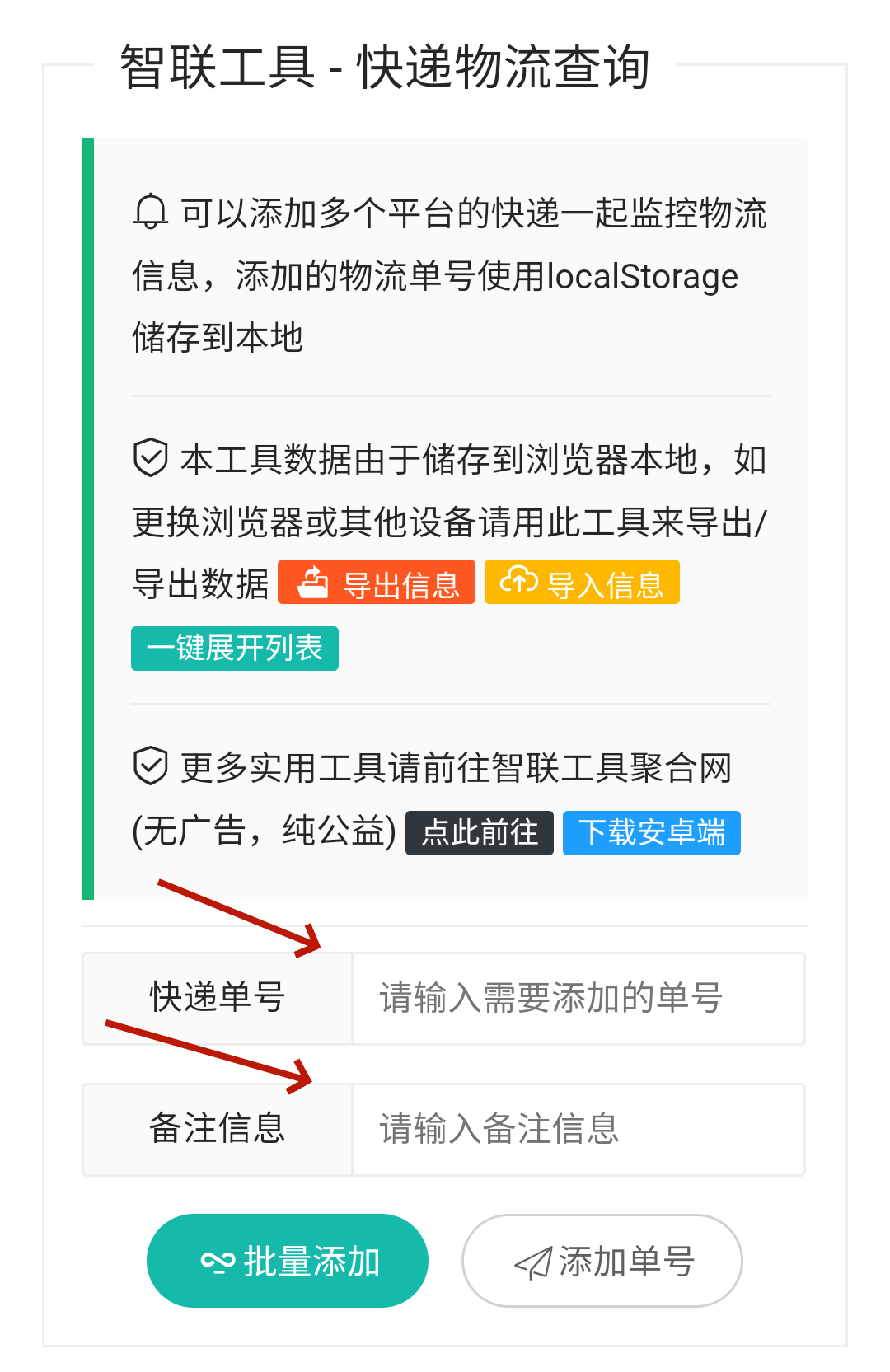Click the chain link icon in 批量添加
890x1372 pixels.
(x=218, y=1262)
